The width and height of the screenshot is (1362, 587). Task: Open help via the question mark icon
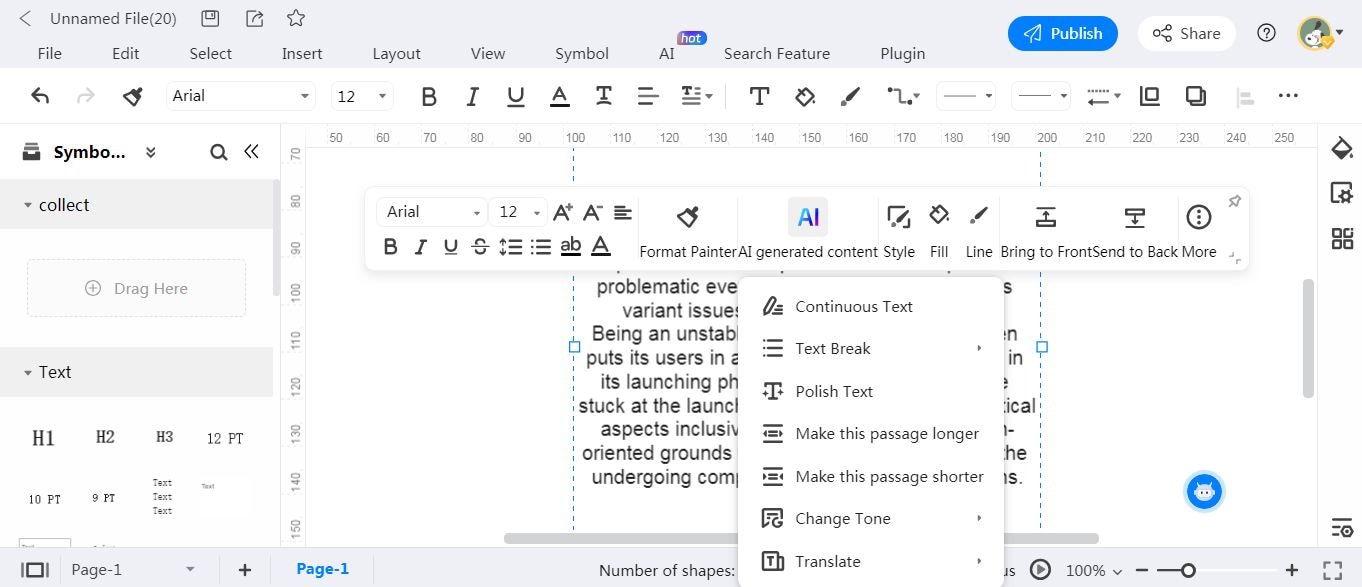pyautogui.click(x=1267, y=33)
